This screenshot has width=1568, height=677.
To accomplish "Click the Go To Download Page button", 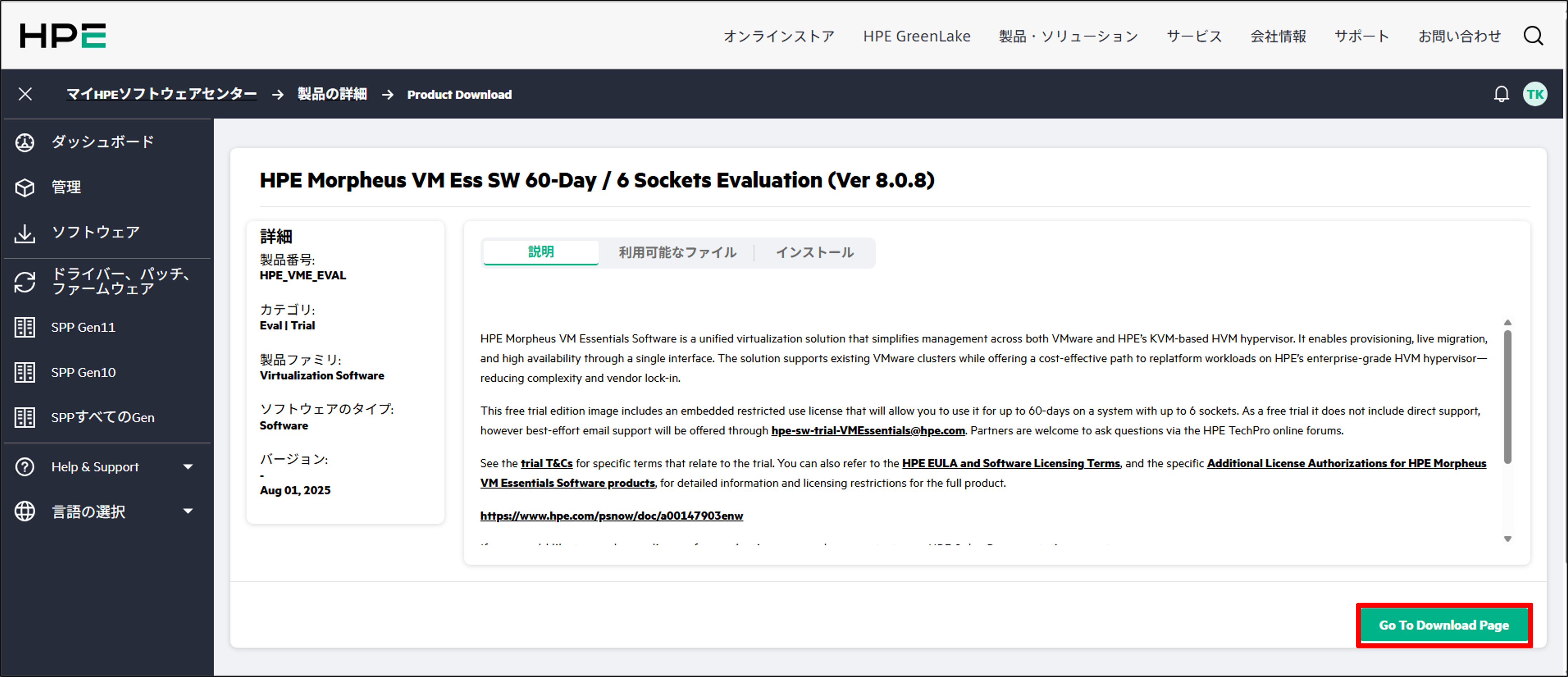I will tap(1444, 625).
